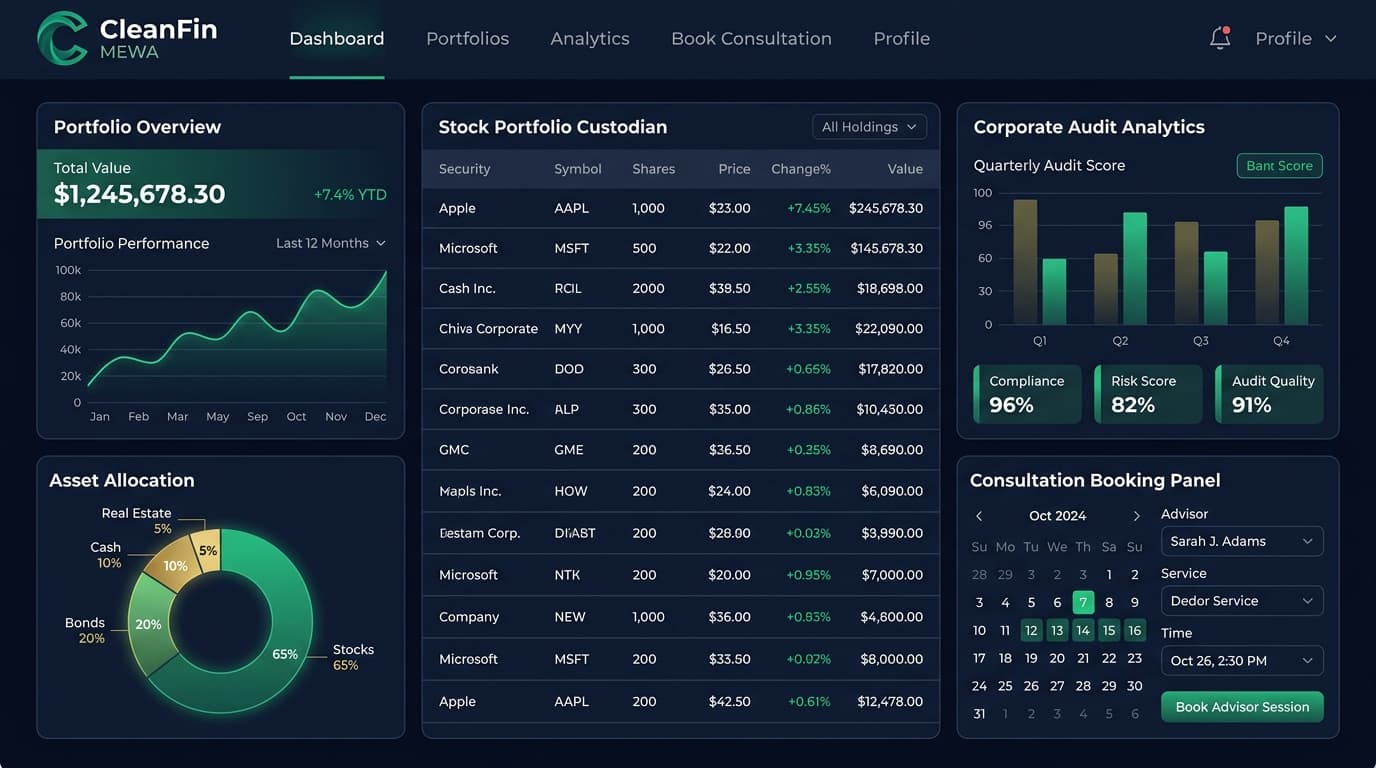
Task: Click the Cash Inc. row name
Action: [467, 288]
